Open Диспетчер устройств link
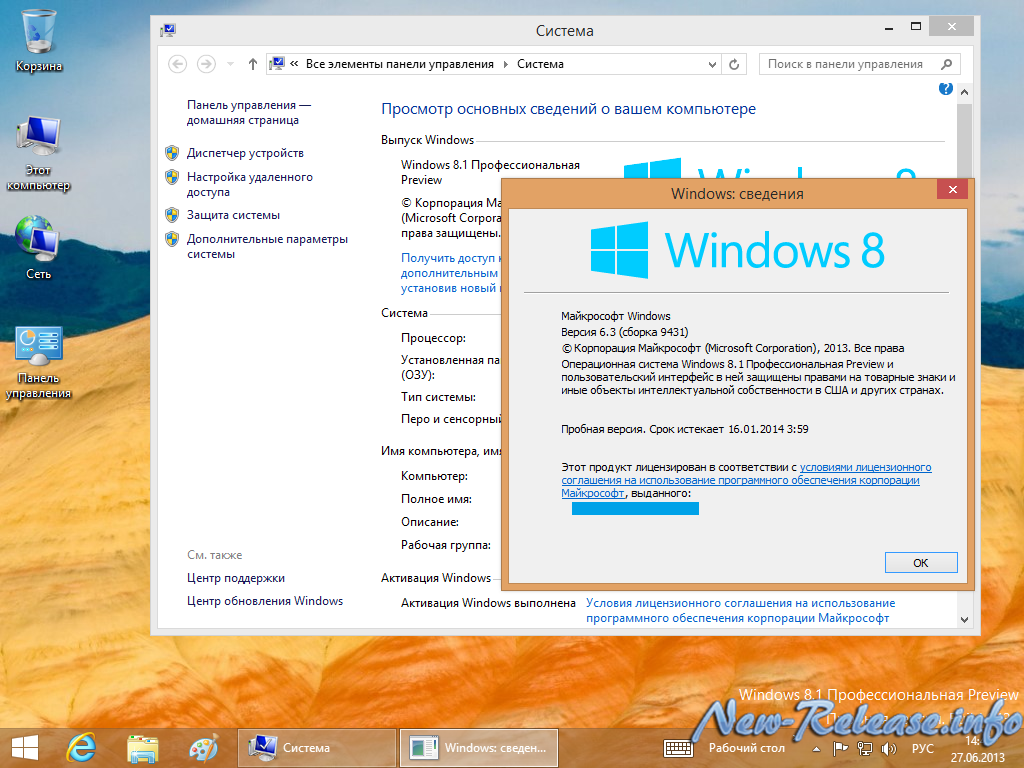This screenshot has width=1024, height=768. [x=245, y=153]
